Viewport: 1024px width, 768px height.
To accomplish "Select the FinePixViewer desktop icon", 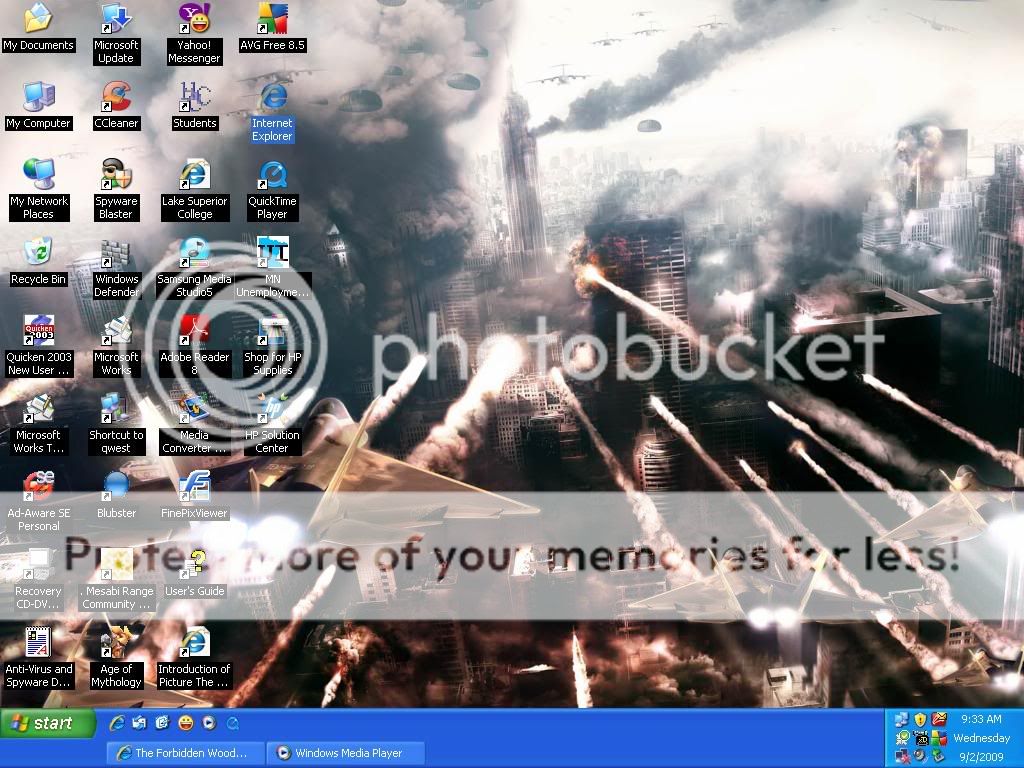I will (x=194, y=495).
